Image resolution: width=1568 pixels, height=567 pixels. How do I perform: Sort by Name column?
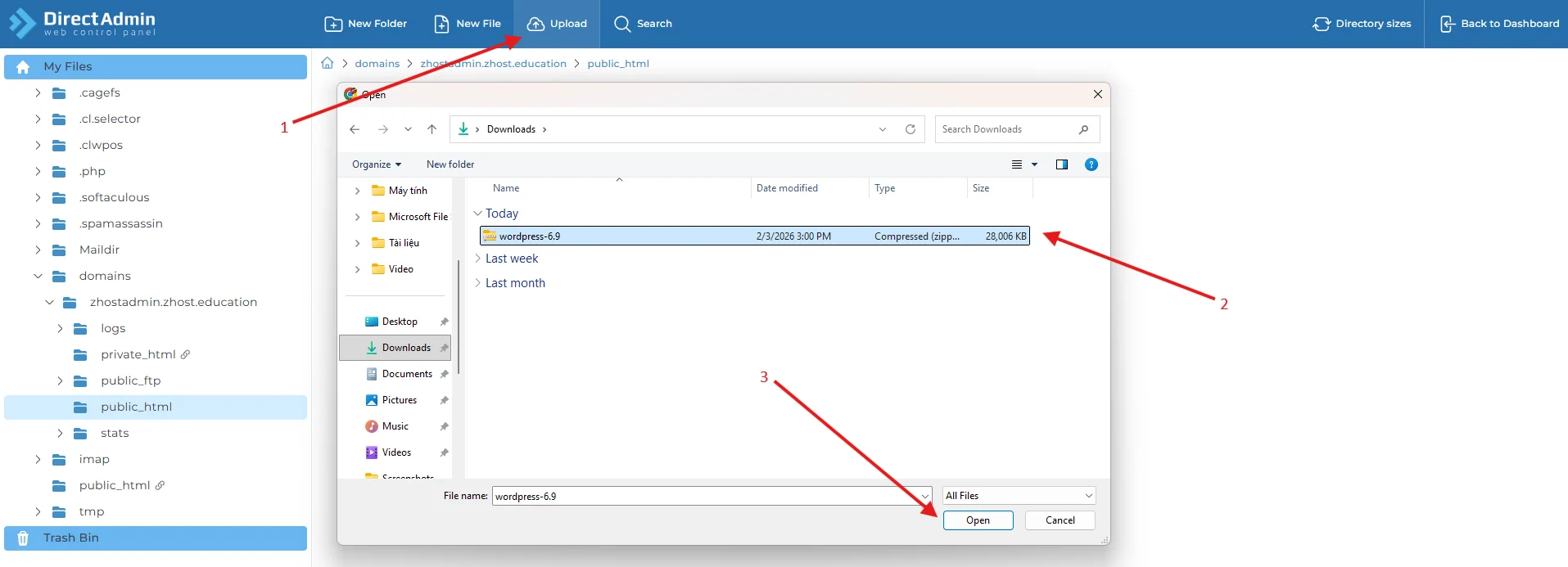506,188
